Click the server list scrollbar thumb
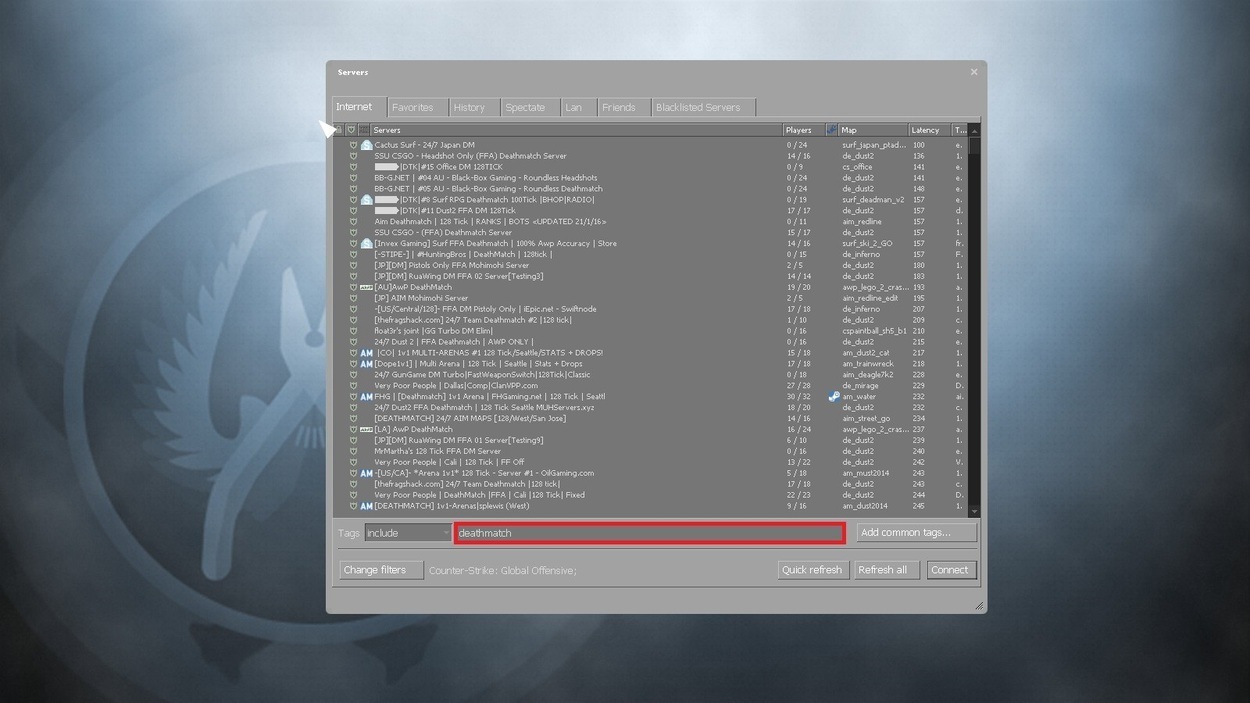Image resolution: width=1250 pixels, height=703 pixels. pyautogui.click(x=975, y=147)
